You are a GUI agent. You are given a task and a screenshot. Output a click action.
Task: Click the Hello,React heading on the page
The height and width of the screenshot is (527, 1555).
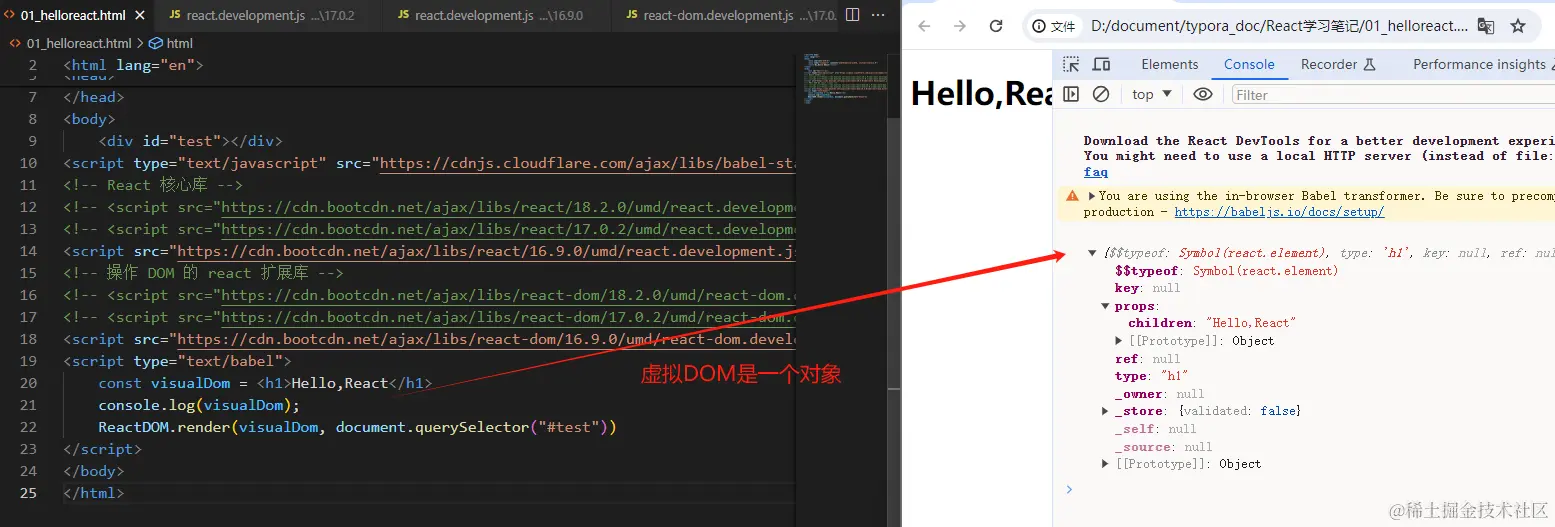[981, 94]
